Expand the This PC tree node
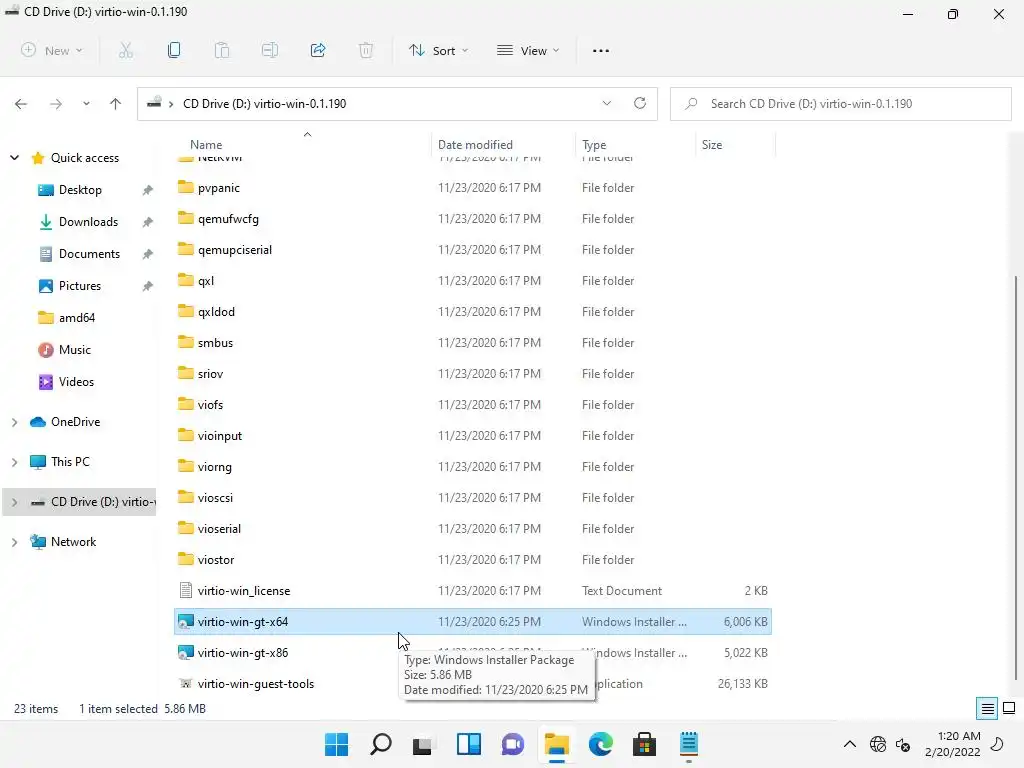The height and width of the screenshot is (768, 1024). pyautogui.click(x=14, y=462)
